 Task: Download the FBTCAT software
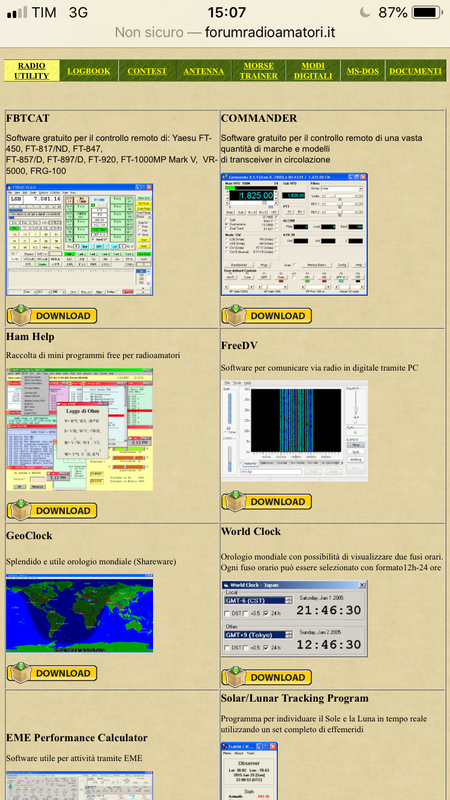click(x=52, y=315)
